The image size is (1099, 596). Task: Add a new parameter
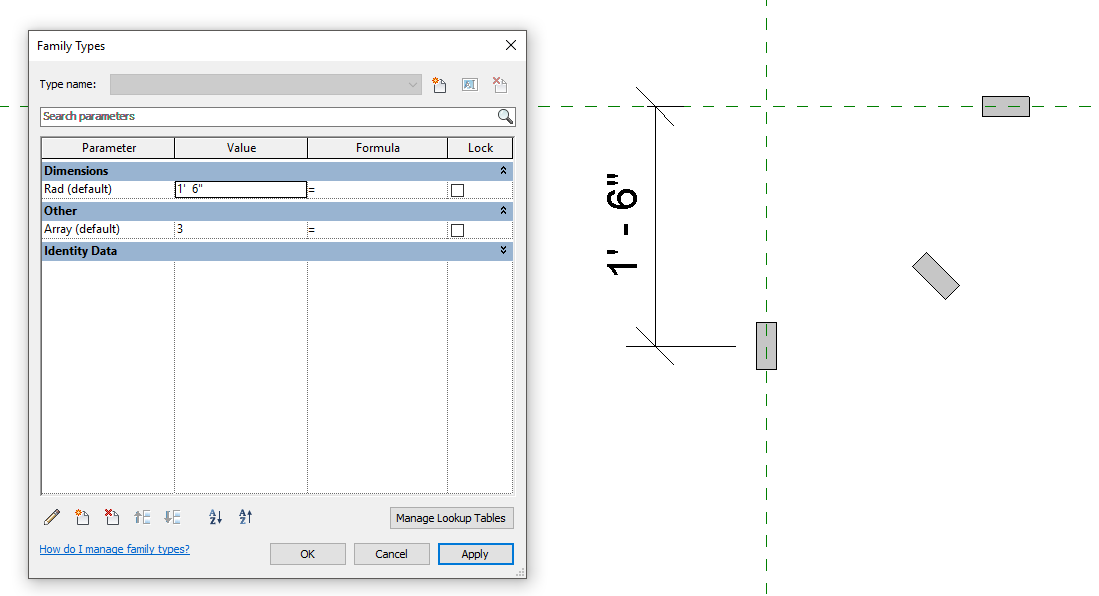[x=82, y=517]
